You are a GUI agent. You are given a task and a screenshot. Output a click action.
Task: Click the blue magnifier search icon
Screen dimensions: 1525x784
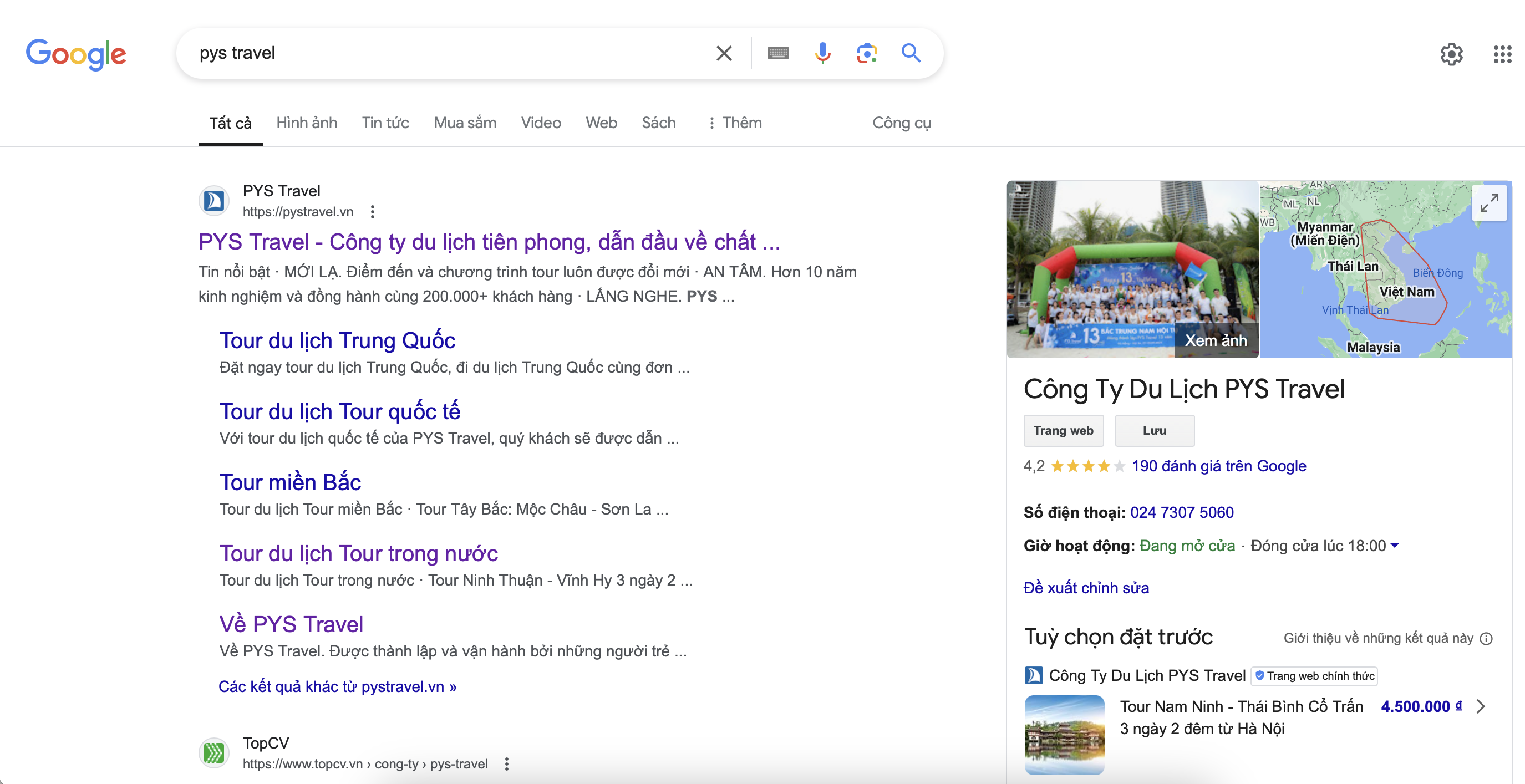click(911, 53)
